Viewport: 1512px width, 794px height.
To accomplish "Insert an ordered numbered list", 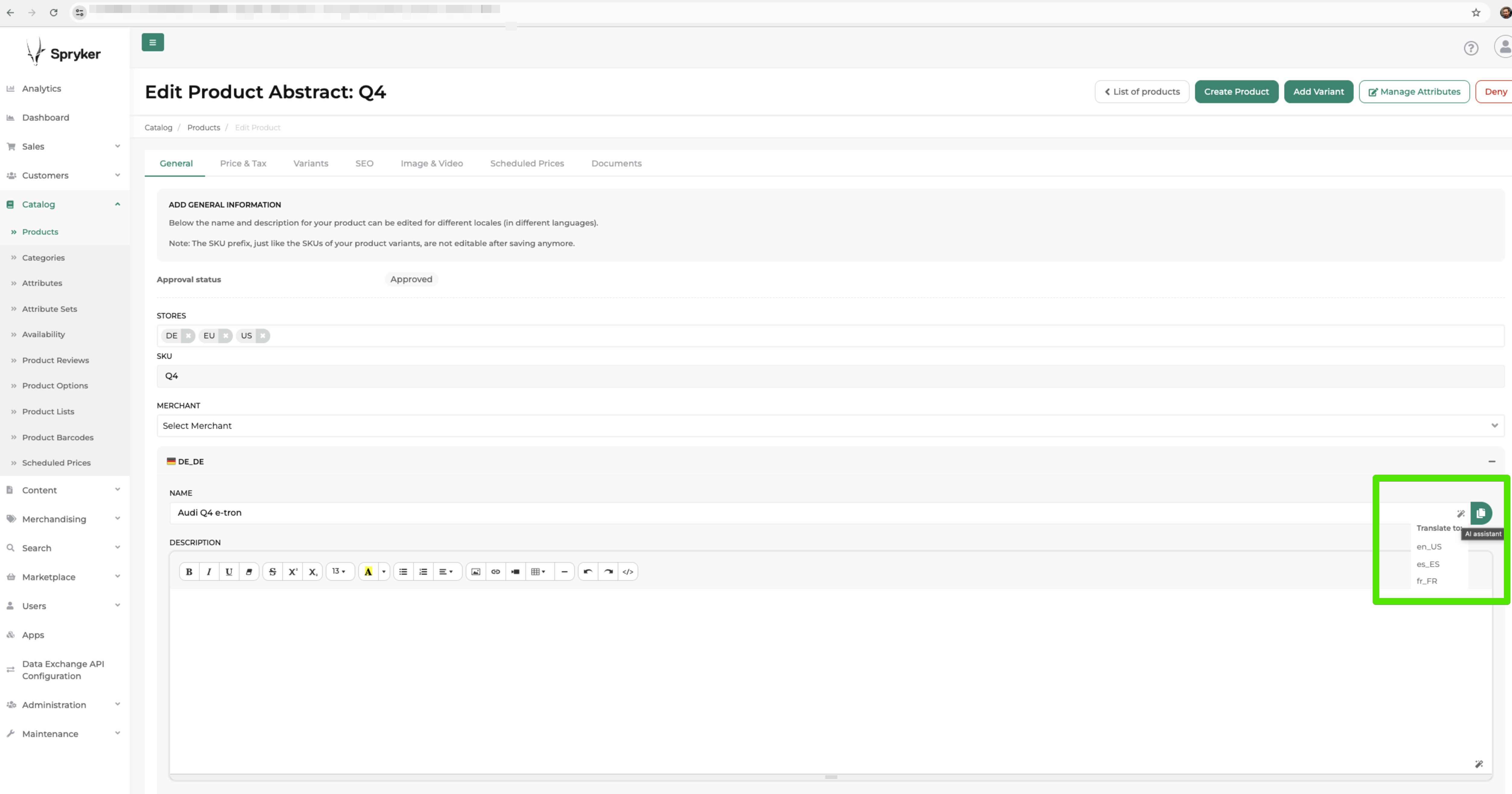I will click(423, 571).
